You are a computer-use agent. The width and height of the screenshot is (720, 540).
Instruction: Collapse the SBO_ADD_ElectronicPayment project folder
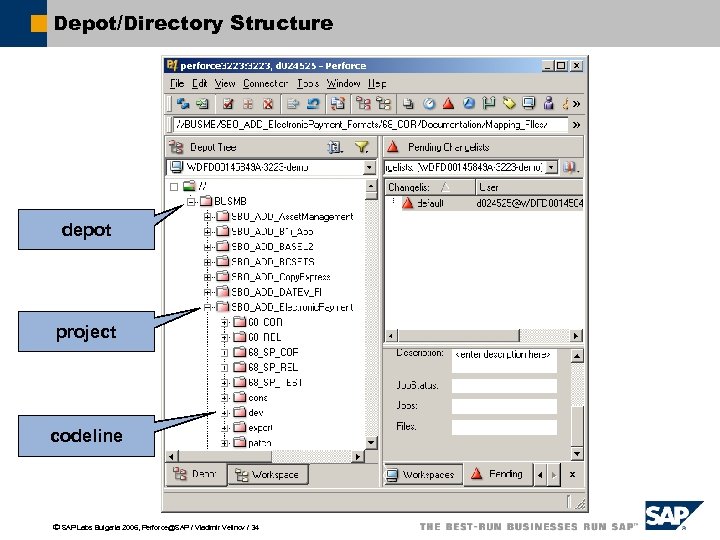[208, 307]
